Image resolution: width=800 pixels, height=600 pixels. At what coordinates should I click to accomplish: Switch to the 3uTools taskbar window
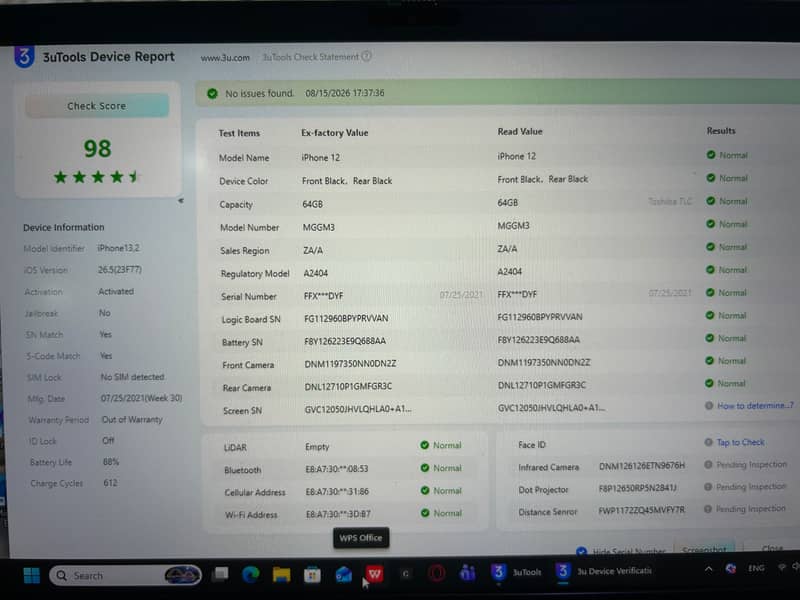[516, 572]
